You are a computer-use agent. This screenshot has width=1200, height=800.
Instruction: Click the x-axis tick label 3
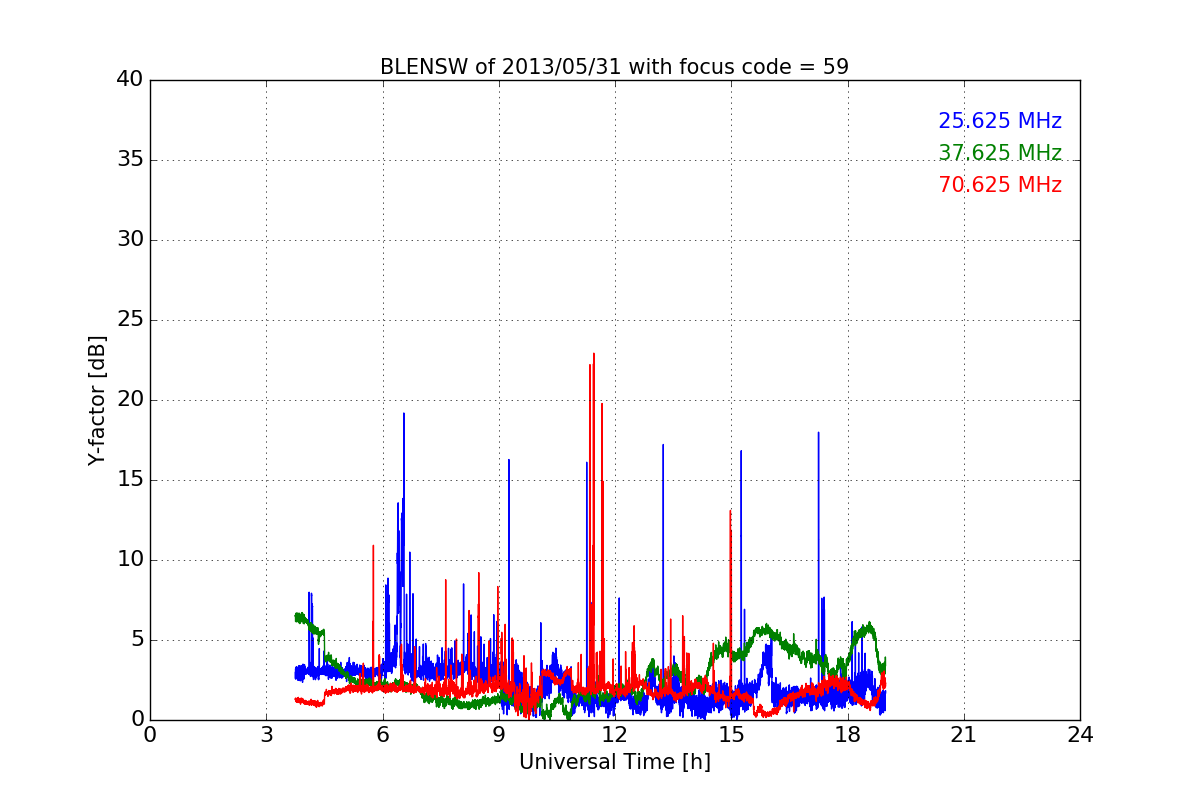pyautogui.click(x=266, y=735)
